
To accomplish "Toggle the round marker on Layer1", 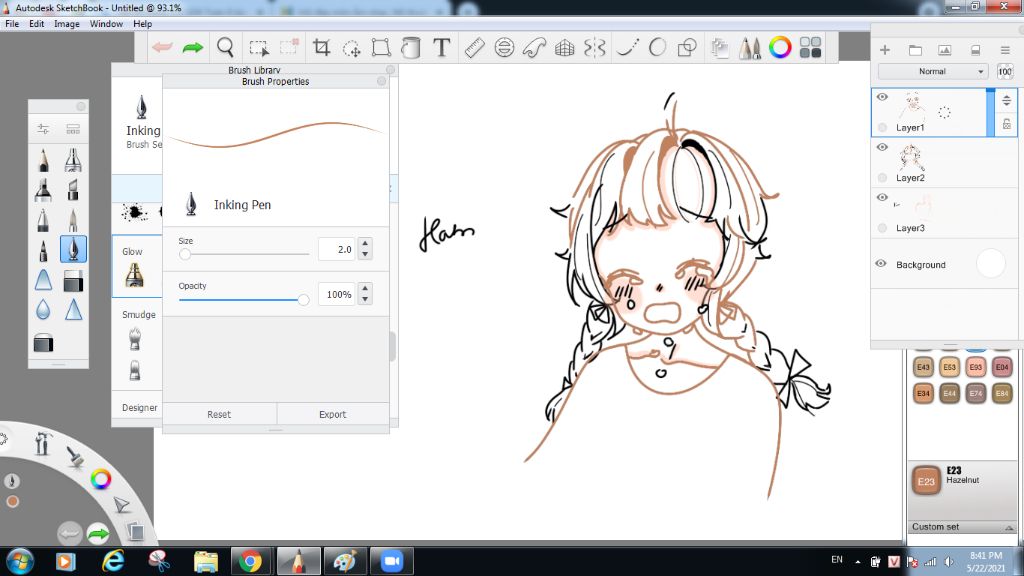I will click(x=882, y=127).
